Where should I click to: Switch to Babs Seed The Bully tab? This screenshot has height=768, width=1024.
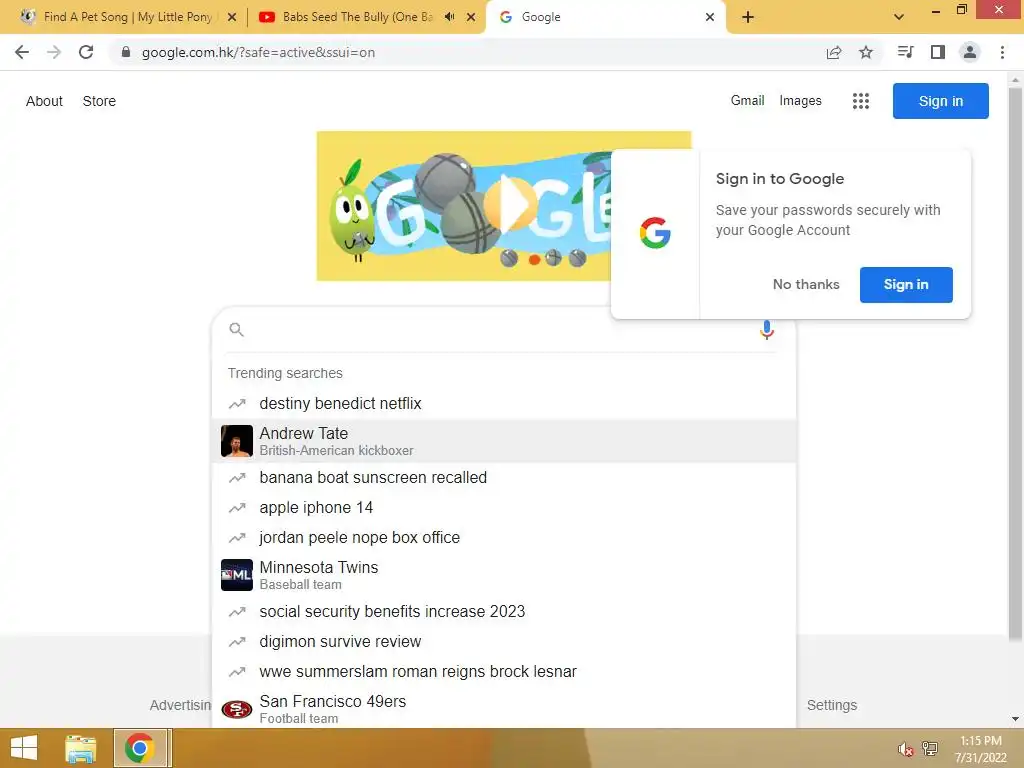[x=356, y=17]
